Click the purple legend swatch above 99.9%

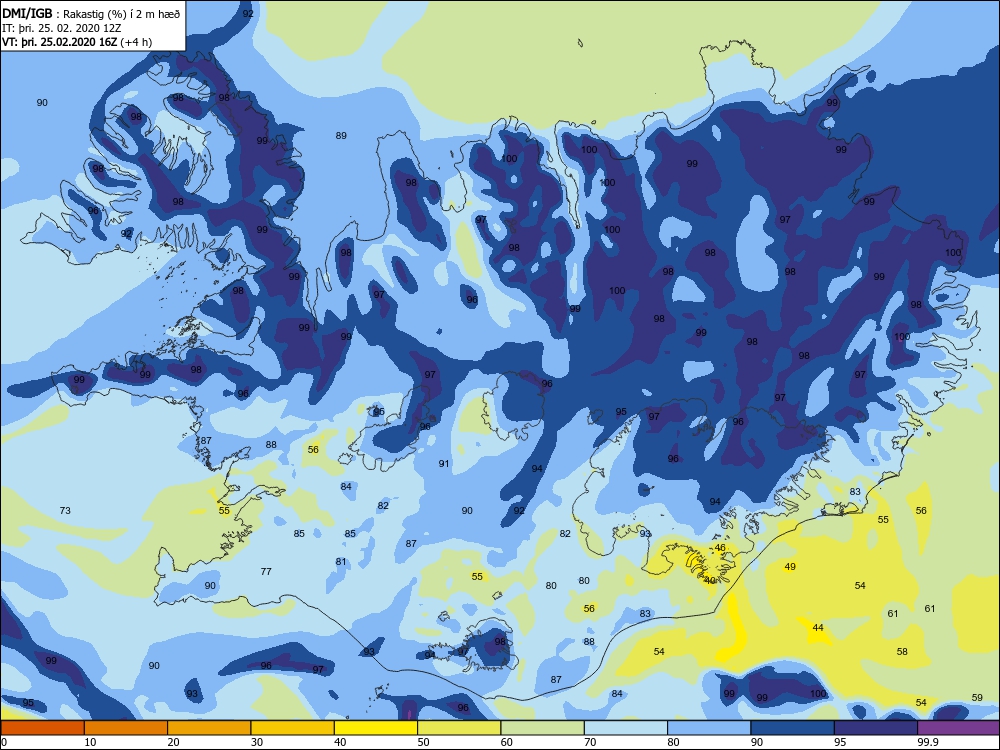[x=959, y=728]
